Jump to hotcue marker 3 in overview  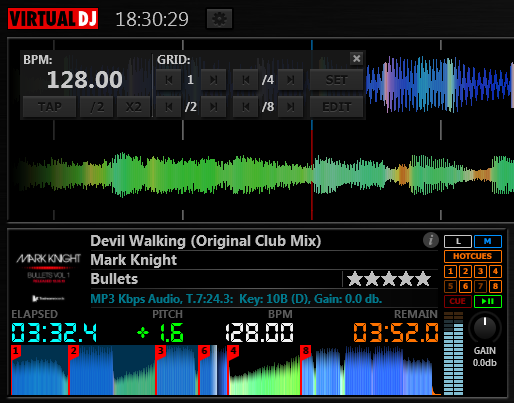161,351
